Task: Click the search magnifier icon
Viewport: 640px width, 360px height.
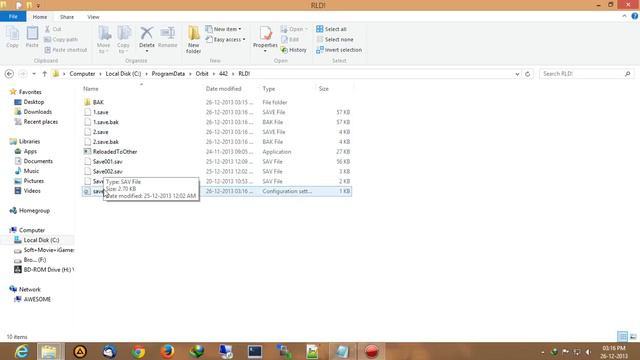Action: point(628,74)
